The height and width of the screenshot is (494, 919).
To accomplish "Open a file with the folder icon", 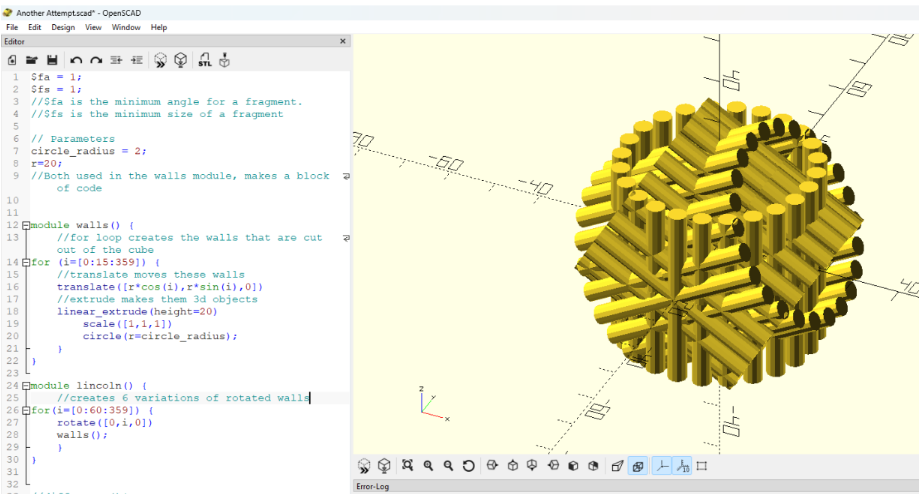I will (32, 60).
